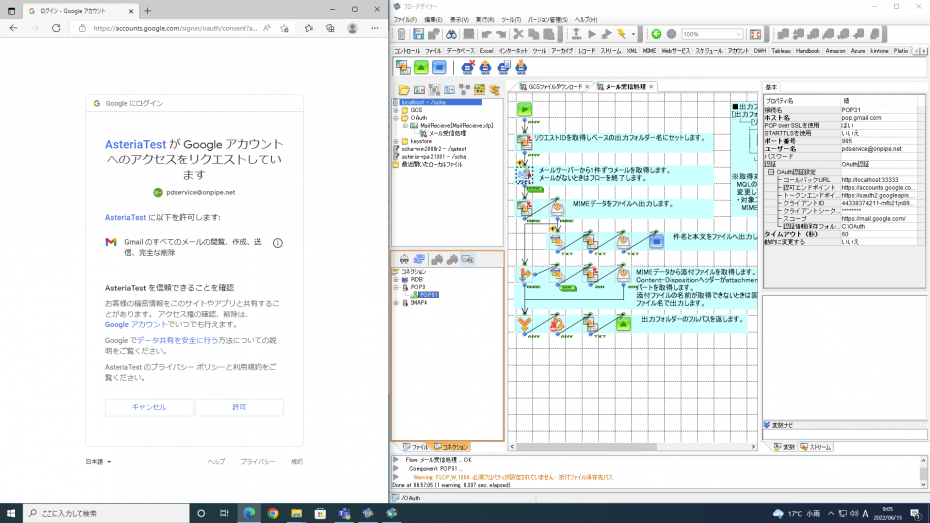Select the blue End component in palette
The width and height of the screenshot is (930, 523).
[x=439, y=68]
